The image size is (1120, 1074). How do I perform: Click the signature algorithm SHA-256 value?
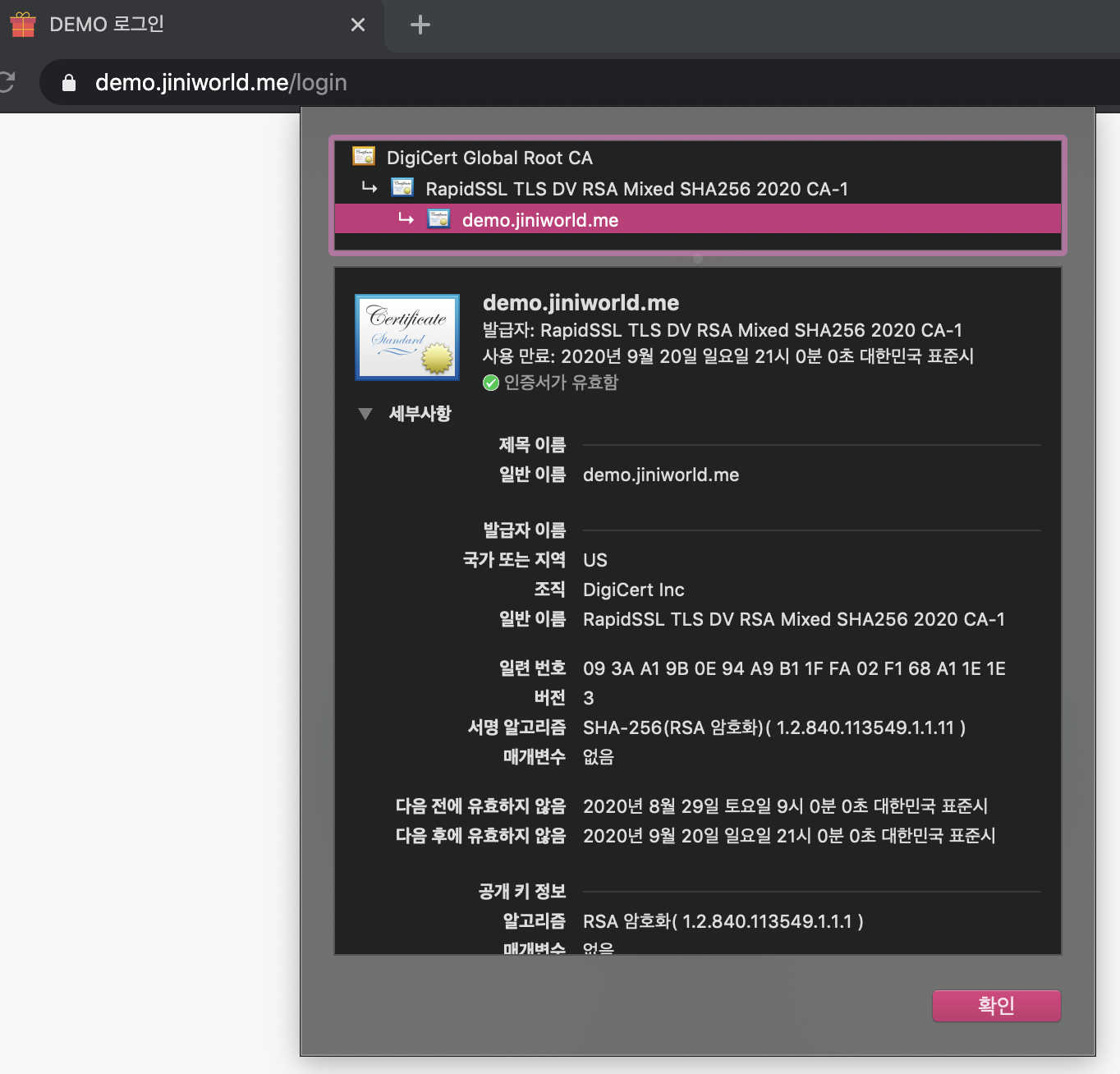(x=774, y=727)
